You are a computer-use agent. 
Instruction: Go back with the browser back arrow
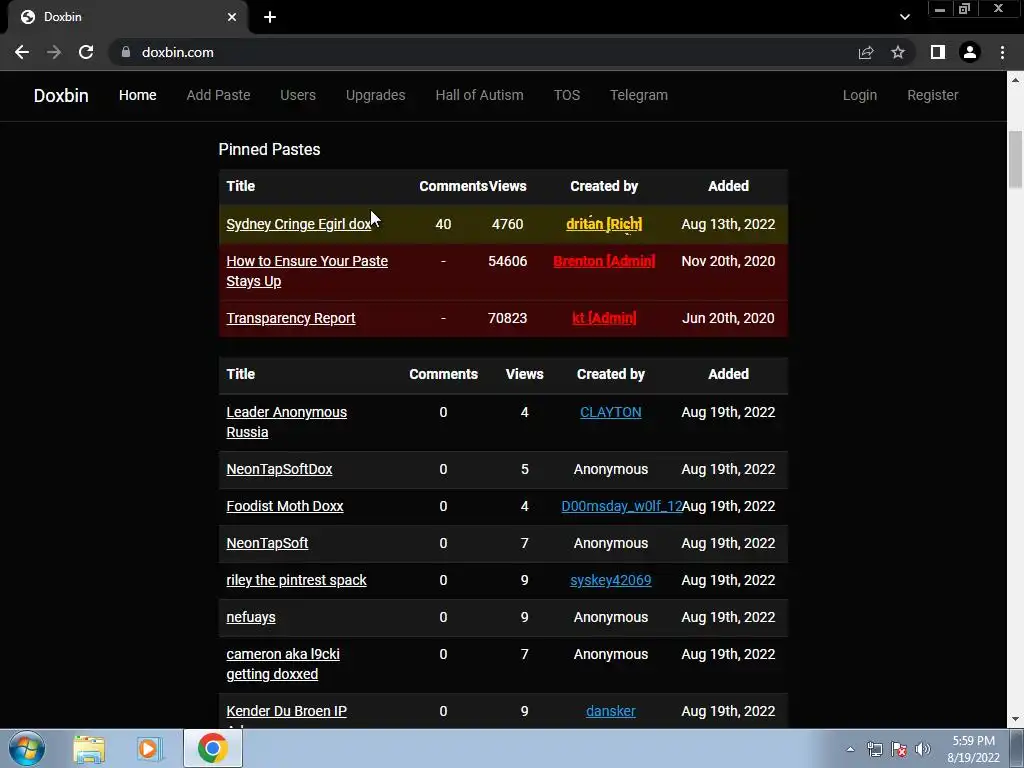22,52
